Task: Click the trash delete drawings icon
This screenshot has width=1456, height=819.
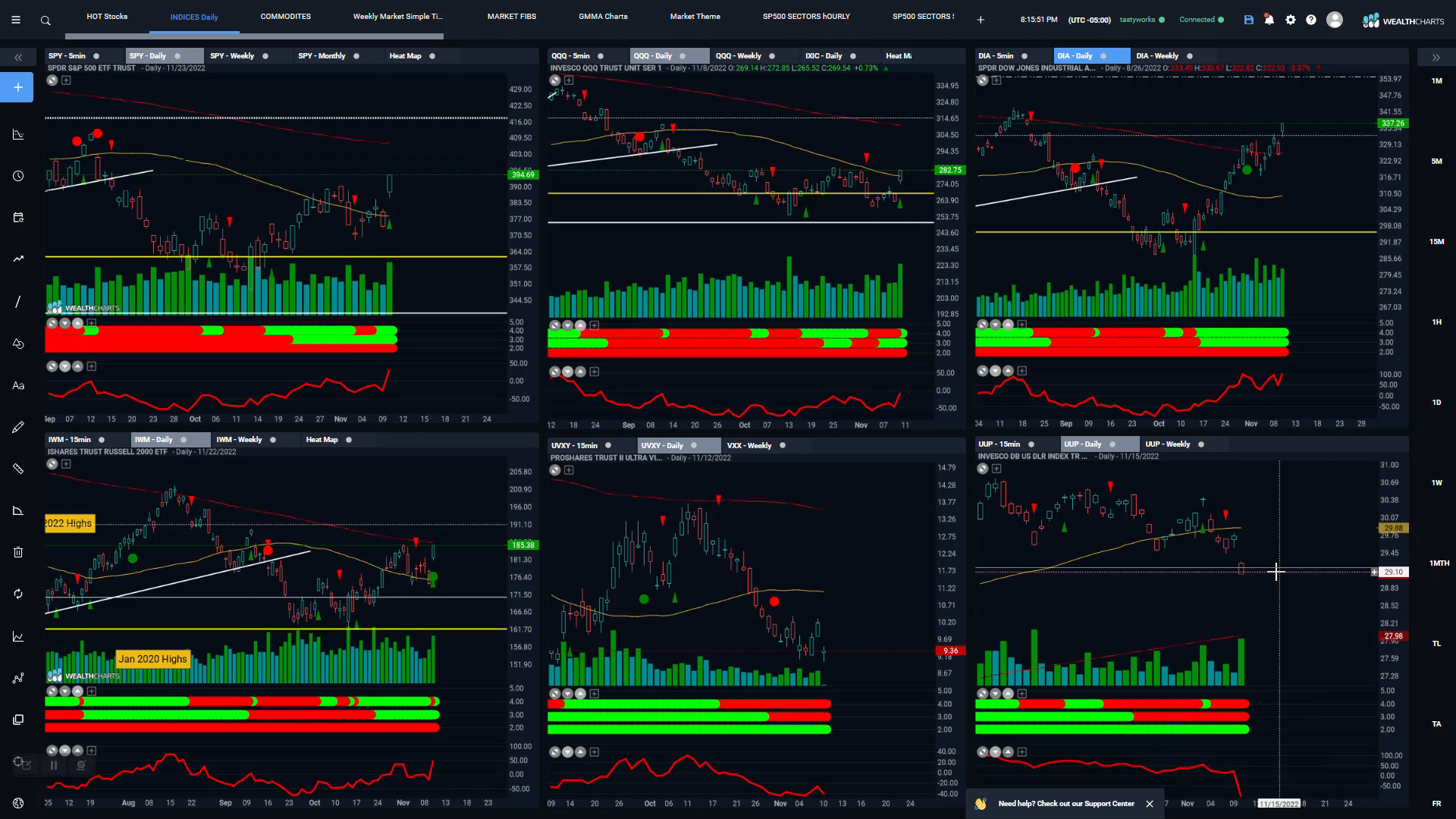Action: pos(18,552)
